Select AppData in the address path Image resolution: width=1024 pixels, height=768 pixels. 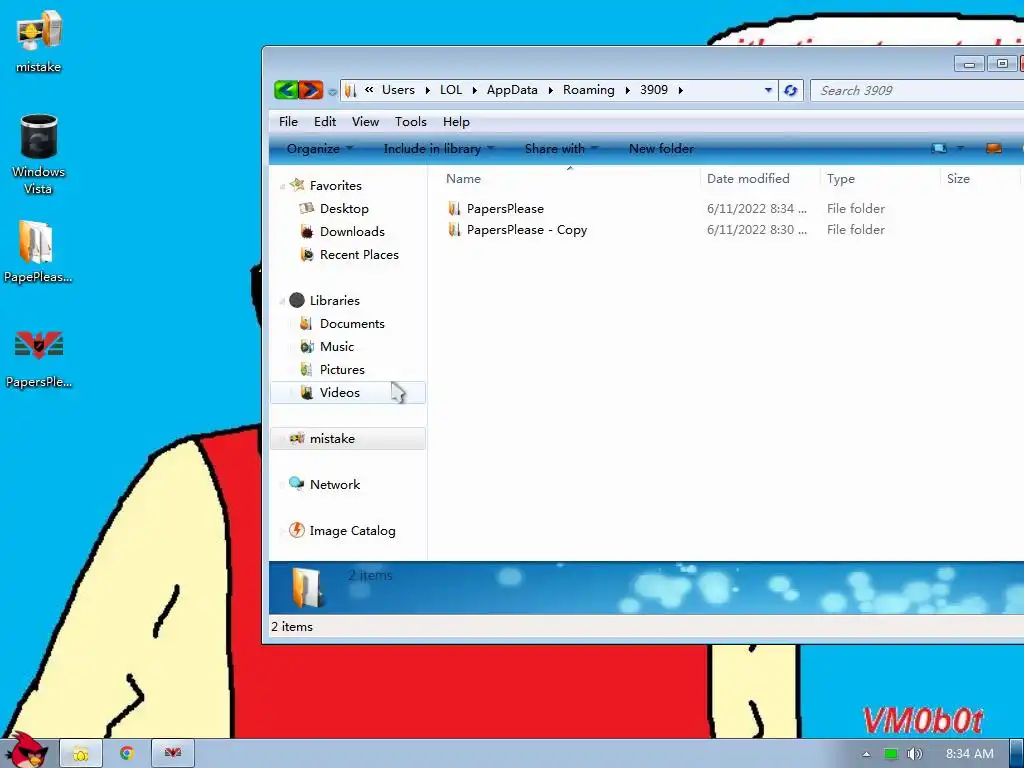click(x=512, y=90)
